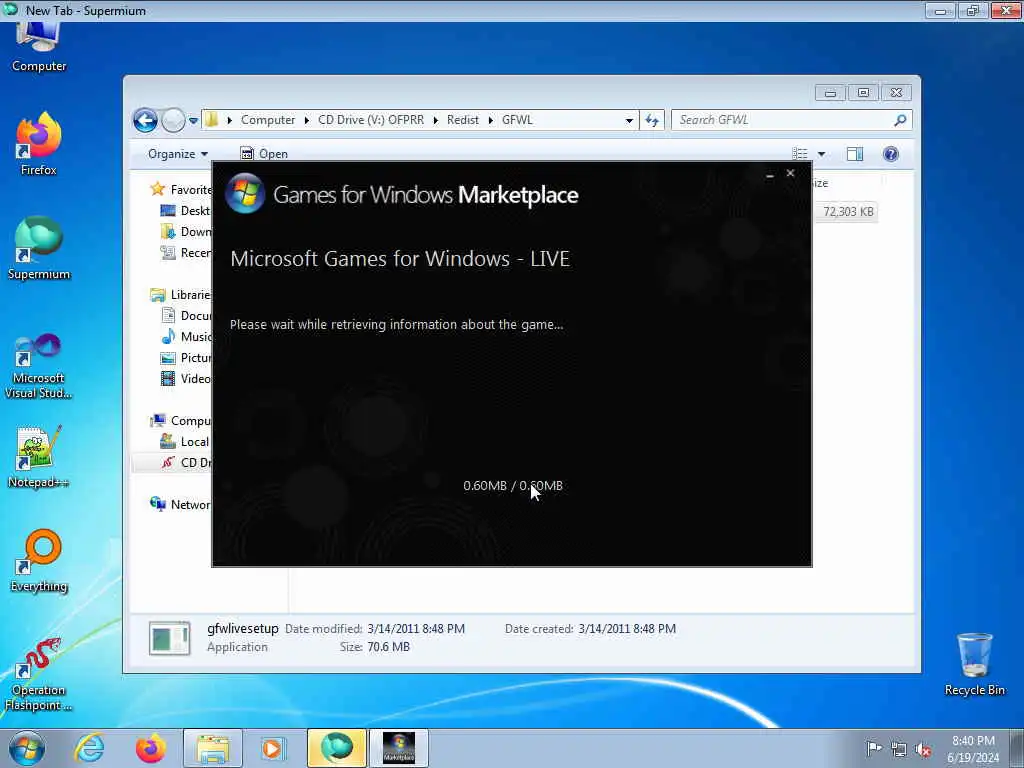
Task: Open the Recycle Bin on the desktop
Action: [x=974, y=664]
